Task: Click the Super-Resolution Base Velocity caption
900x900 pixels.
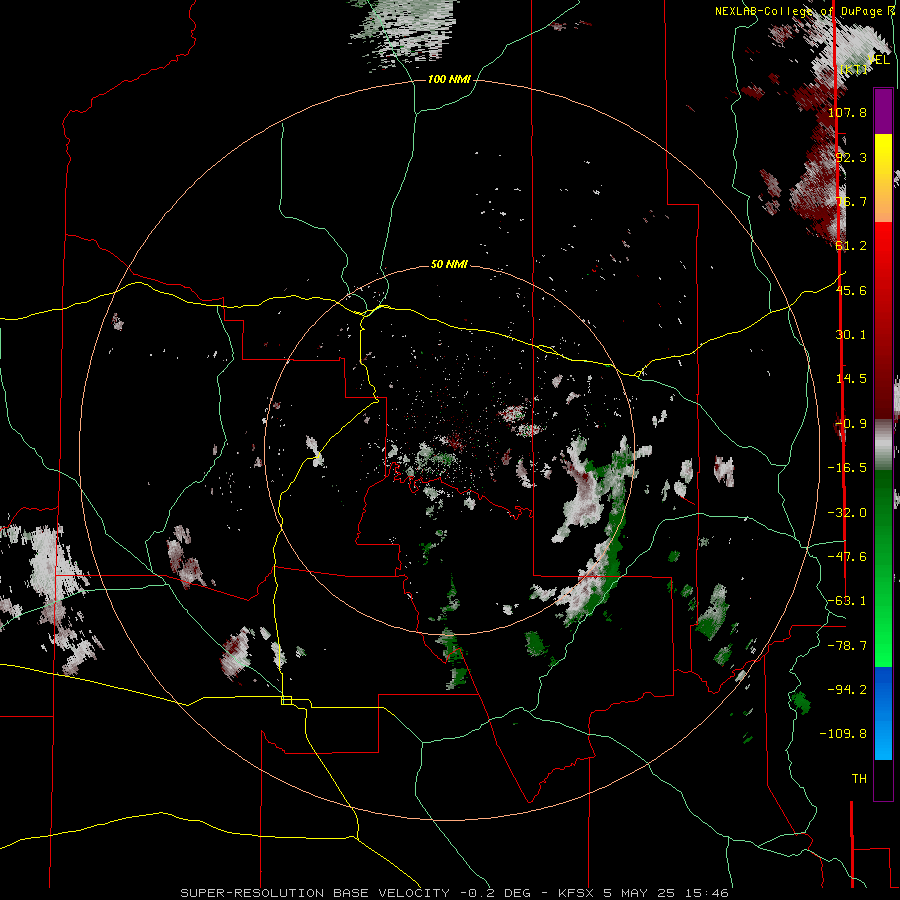Action: (x=454, y=893)
